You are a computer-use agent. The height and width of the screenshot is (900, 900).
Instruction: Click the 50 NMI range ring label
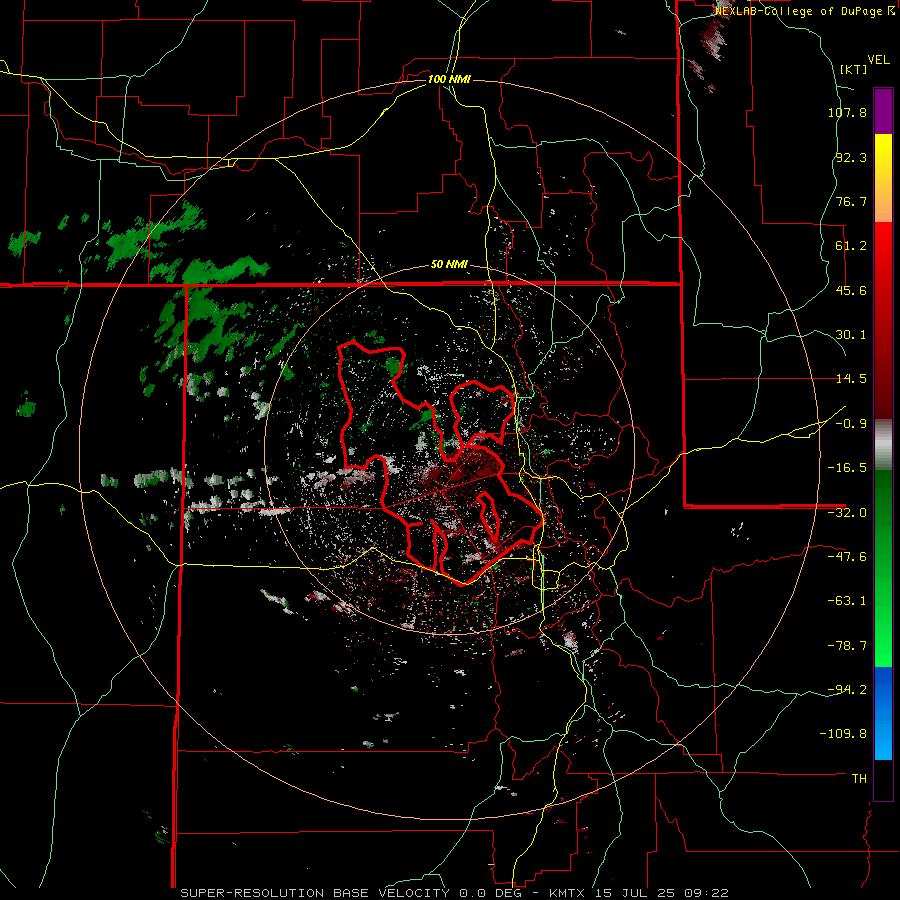[449, 265]
